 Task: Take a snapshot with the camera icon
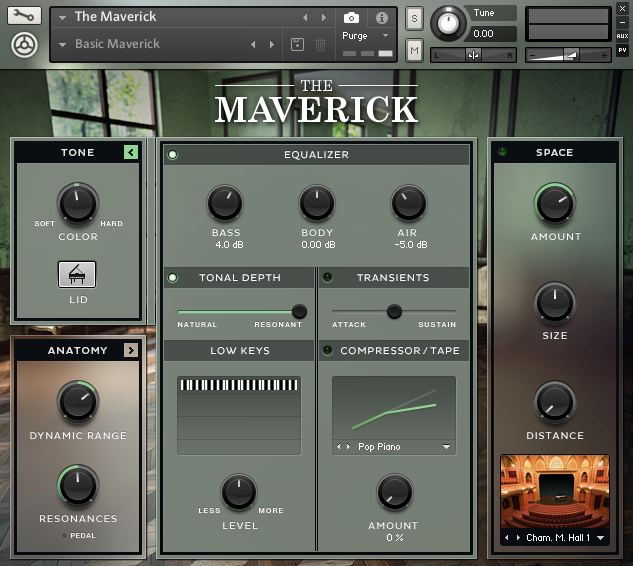tap(351, 18)
